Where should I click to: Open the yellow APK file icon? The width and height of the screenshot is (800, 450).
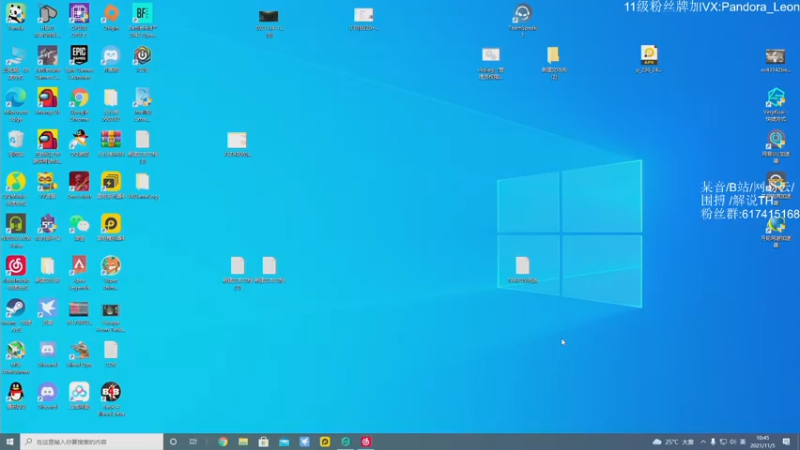pyautogui.click(x=649, y=55)
